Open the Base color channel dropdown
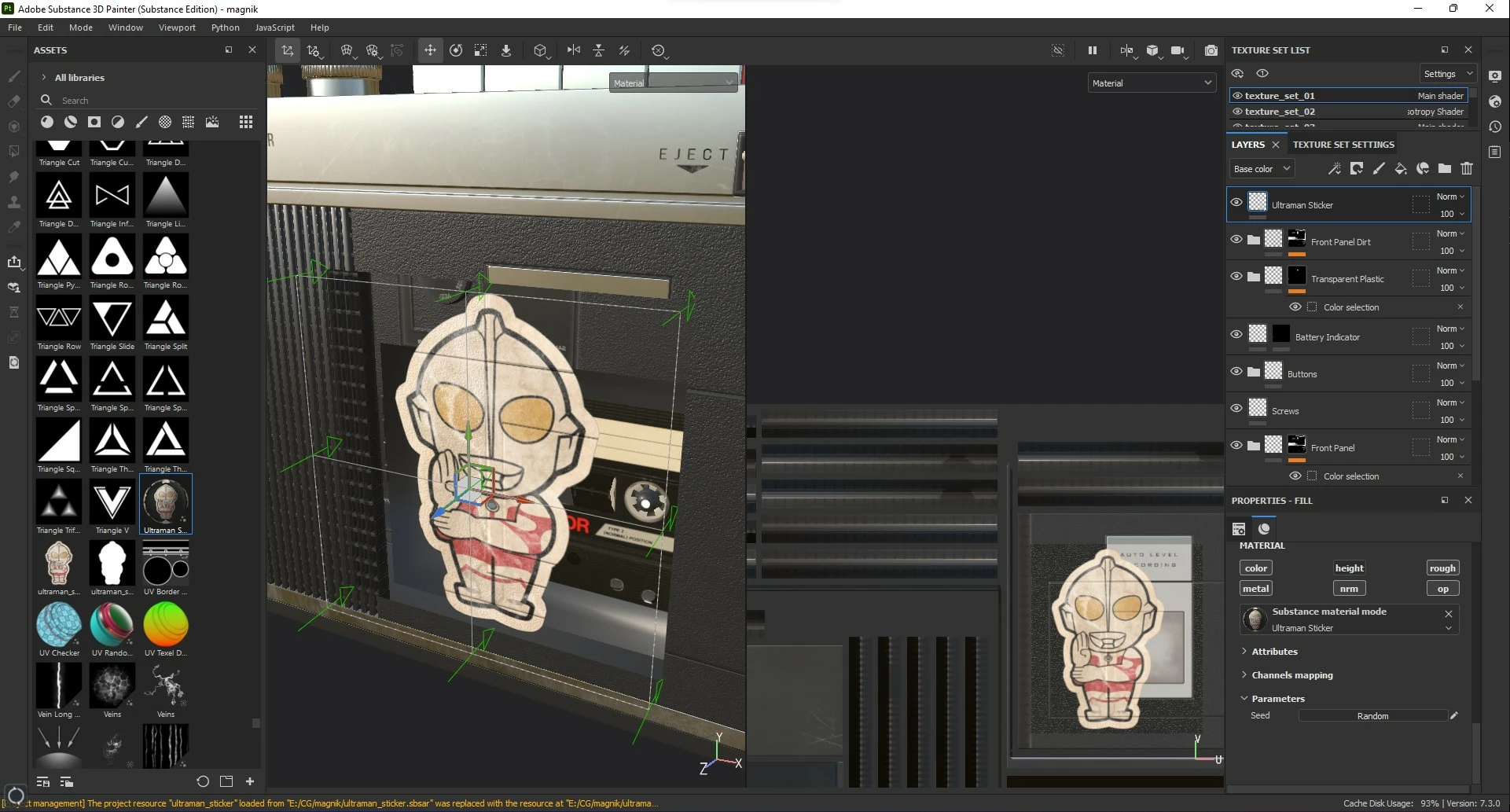This screenshot has height=812, width=1510. [x=1262, y=169]
